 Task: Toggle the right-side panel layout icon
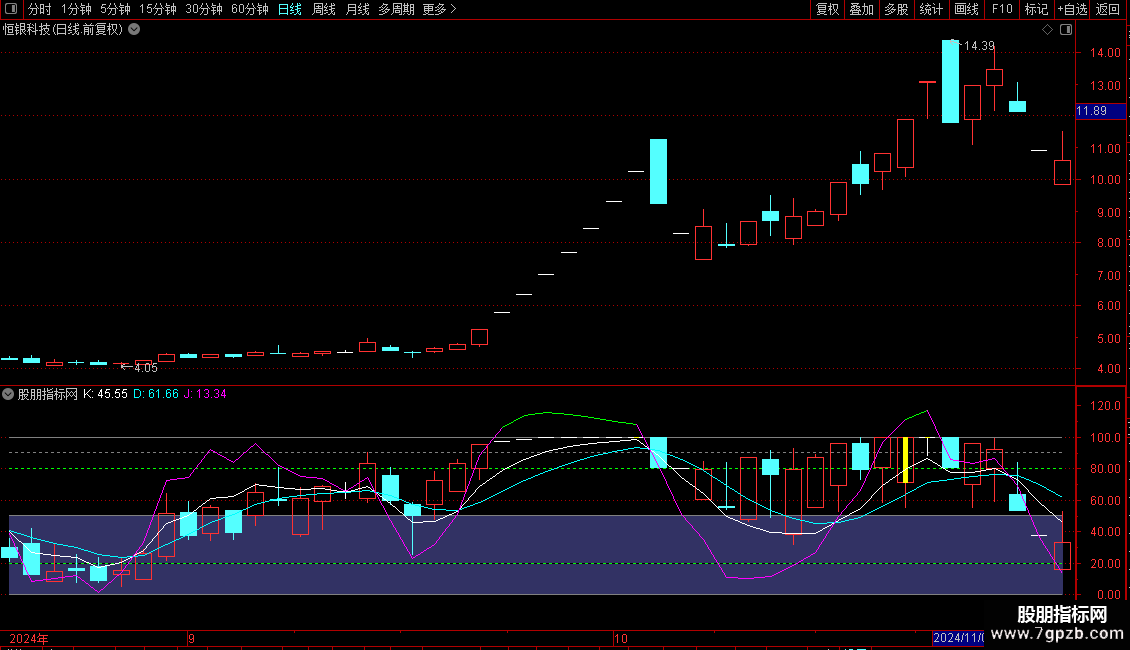pyautogui.click(x=1066, y=30)
